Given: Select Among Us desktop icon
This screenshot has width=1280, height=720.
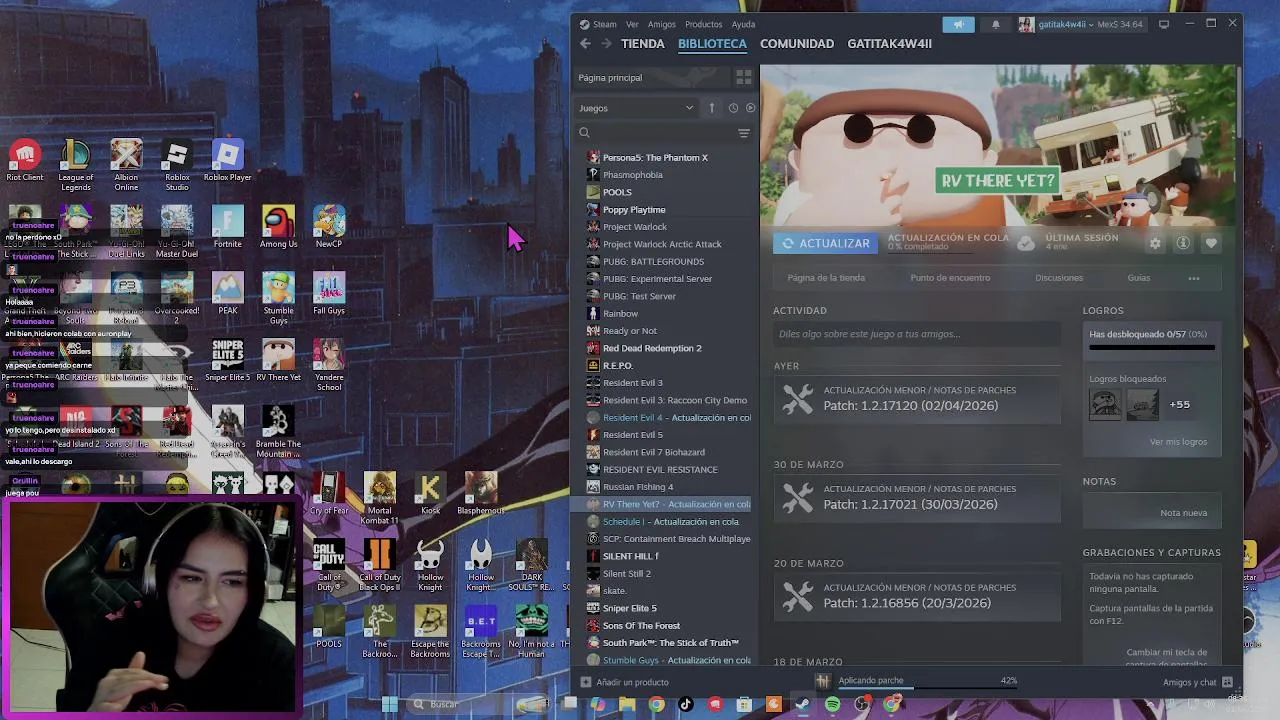Looking at the screenshot, I should coord(279,227).
